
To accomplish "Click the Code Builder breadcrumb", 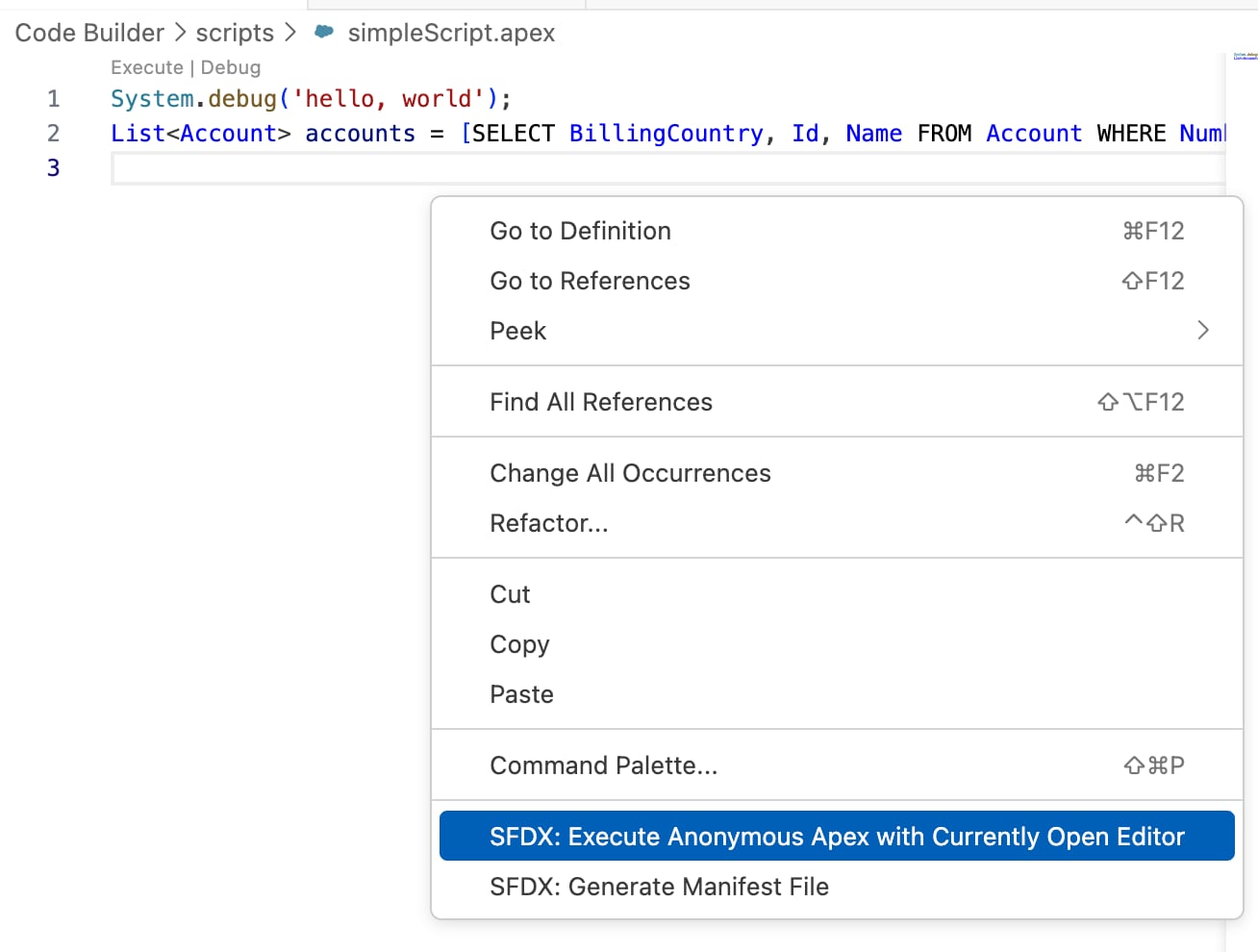I will [88, 32].
